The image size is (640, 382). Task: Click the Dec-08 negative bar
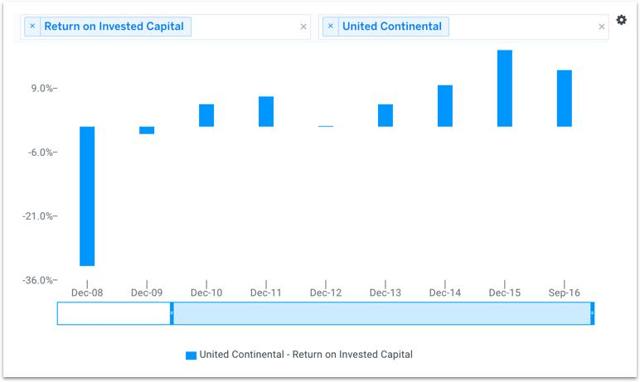click(x=87, y=196)
